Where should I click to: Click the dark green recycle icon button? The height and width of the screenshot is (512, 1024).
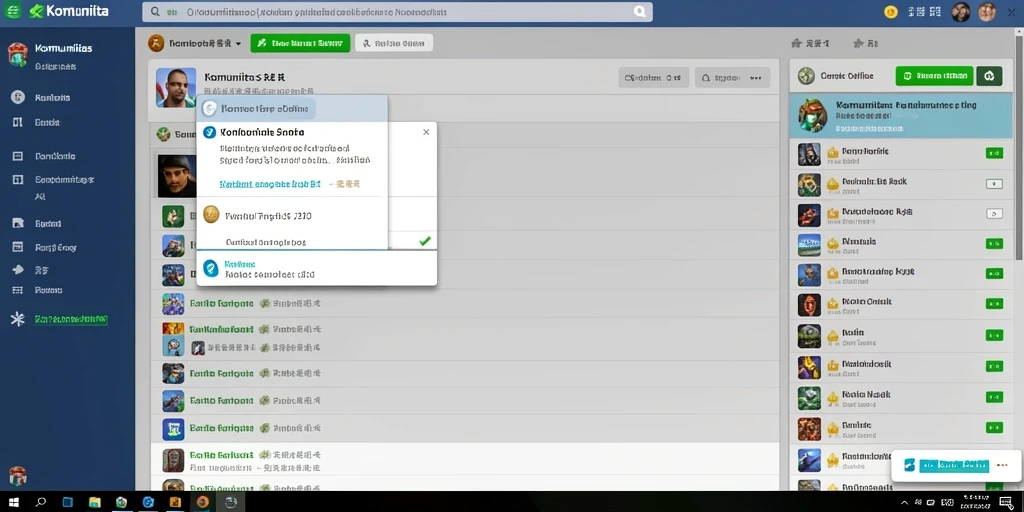(x=989, y=76)
